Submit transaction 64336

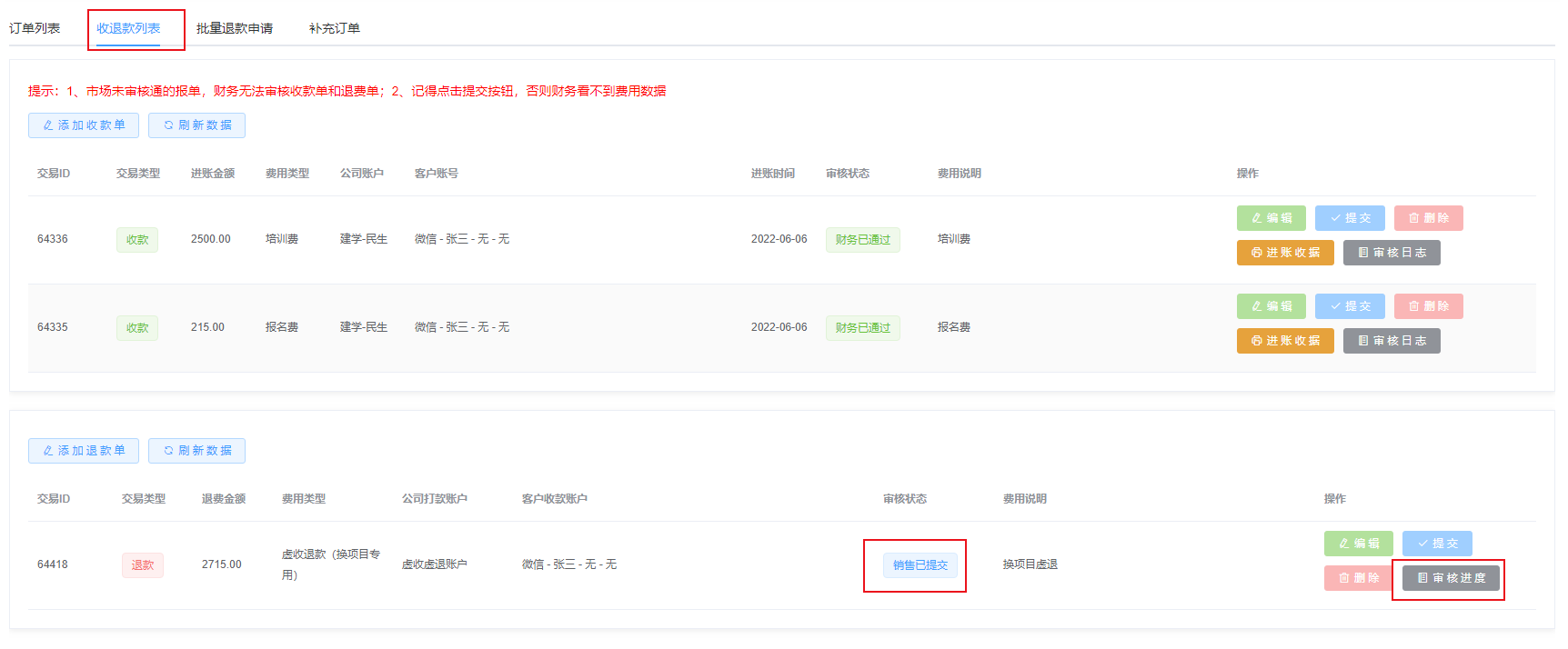pyautogui.click(x=1350, y=218)
